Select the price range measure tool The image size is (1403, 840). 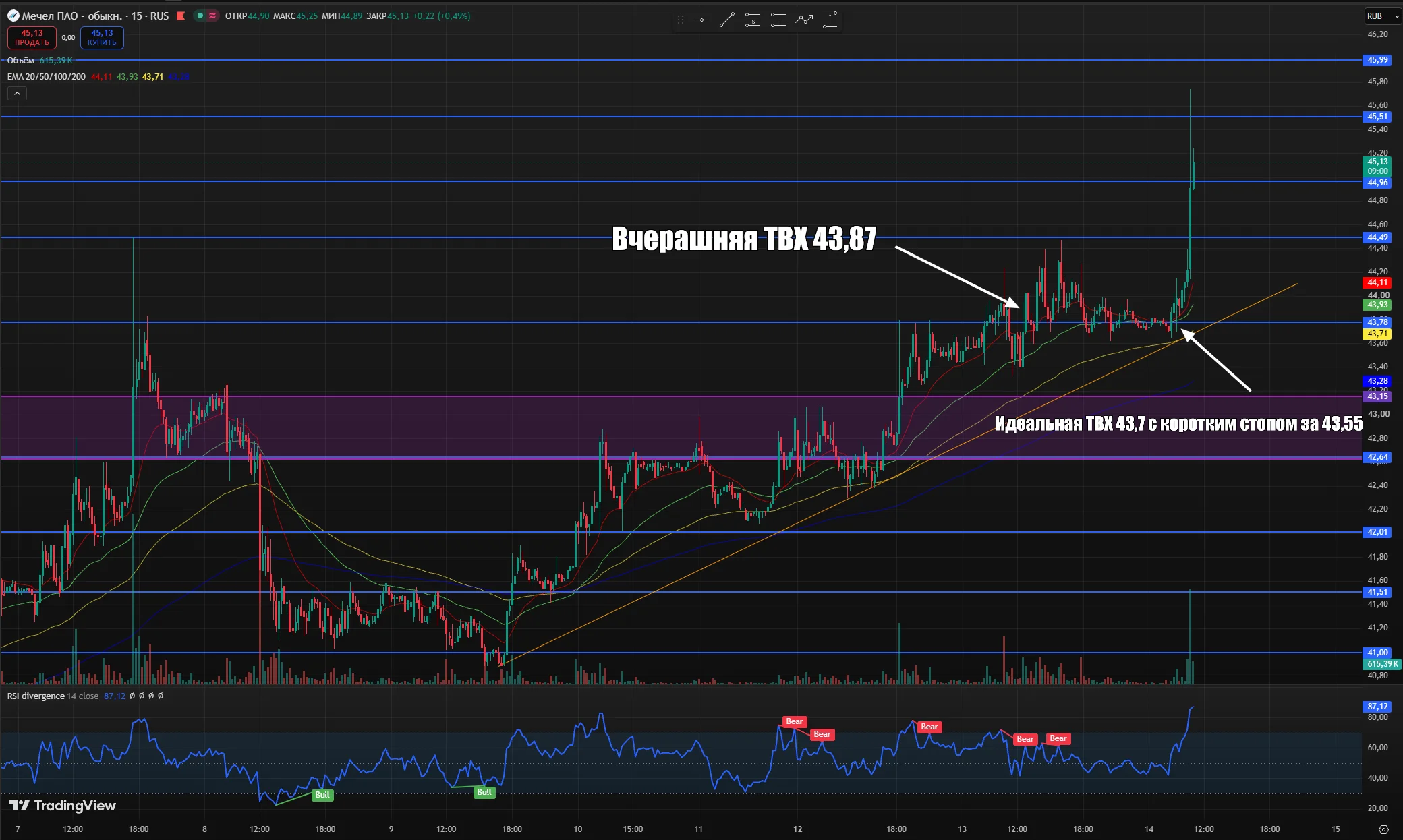830,20
